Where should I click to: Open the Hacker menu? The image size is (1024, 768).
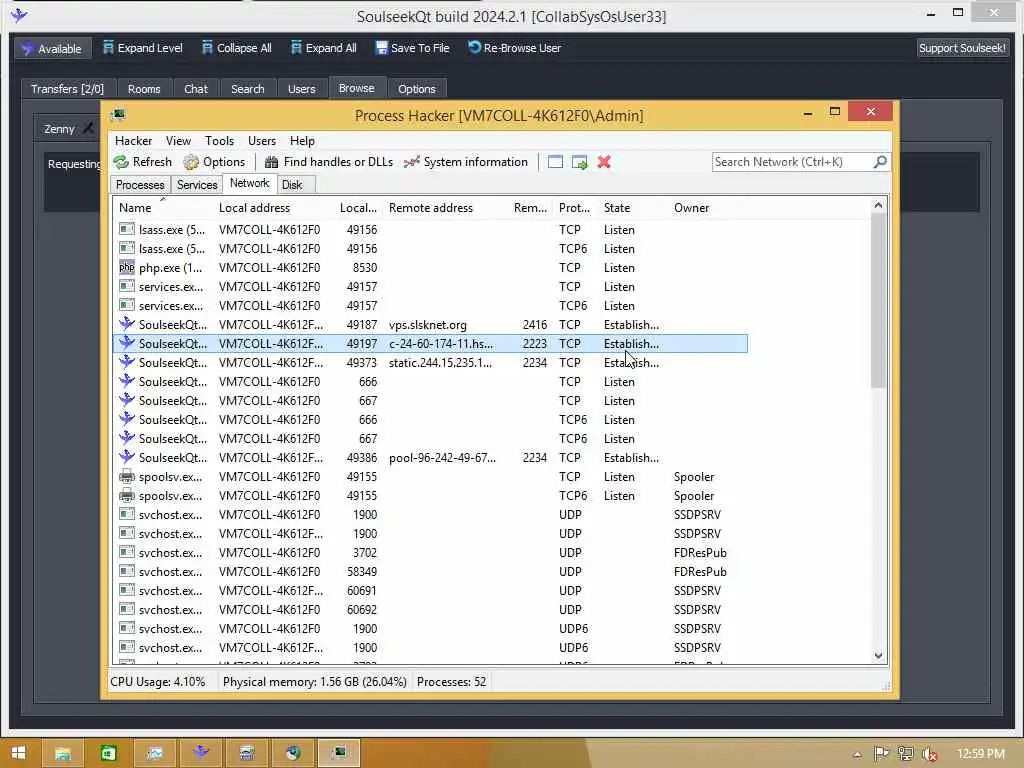click(x=133, y=141)
